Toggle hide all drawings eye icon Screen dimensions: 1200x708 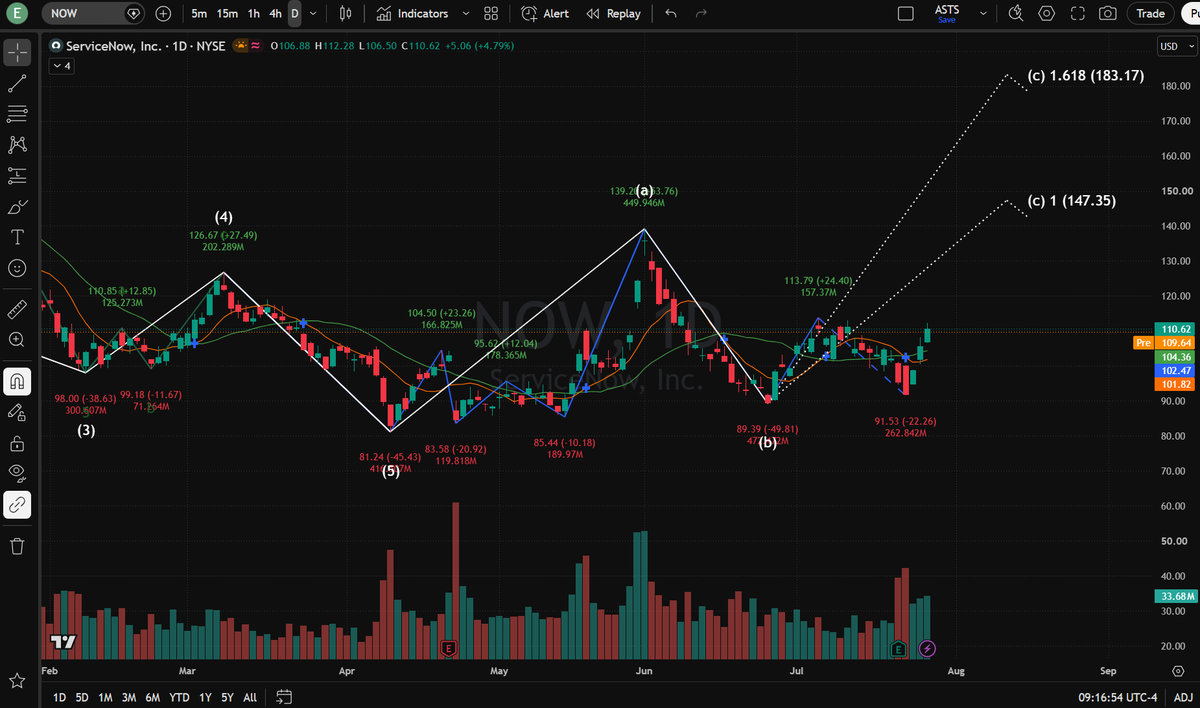coord(17,473)
